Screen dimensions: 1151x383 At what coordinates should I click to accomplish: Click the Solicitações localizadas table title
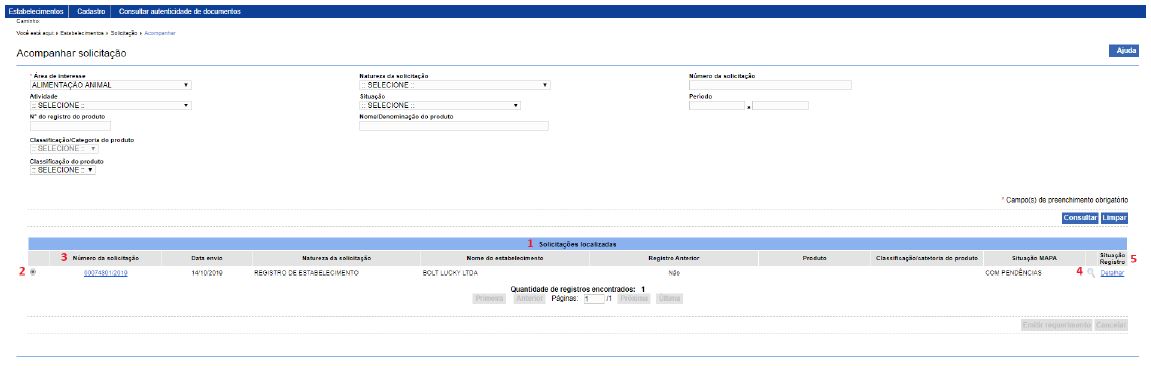[577, 244]
